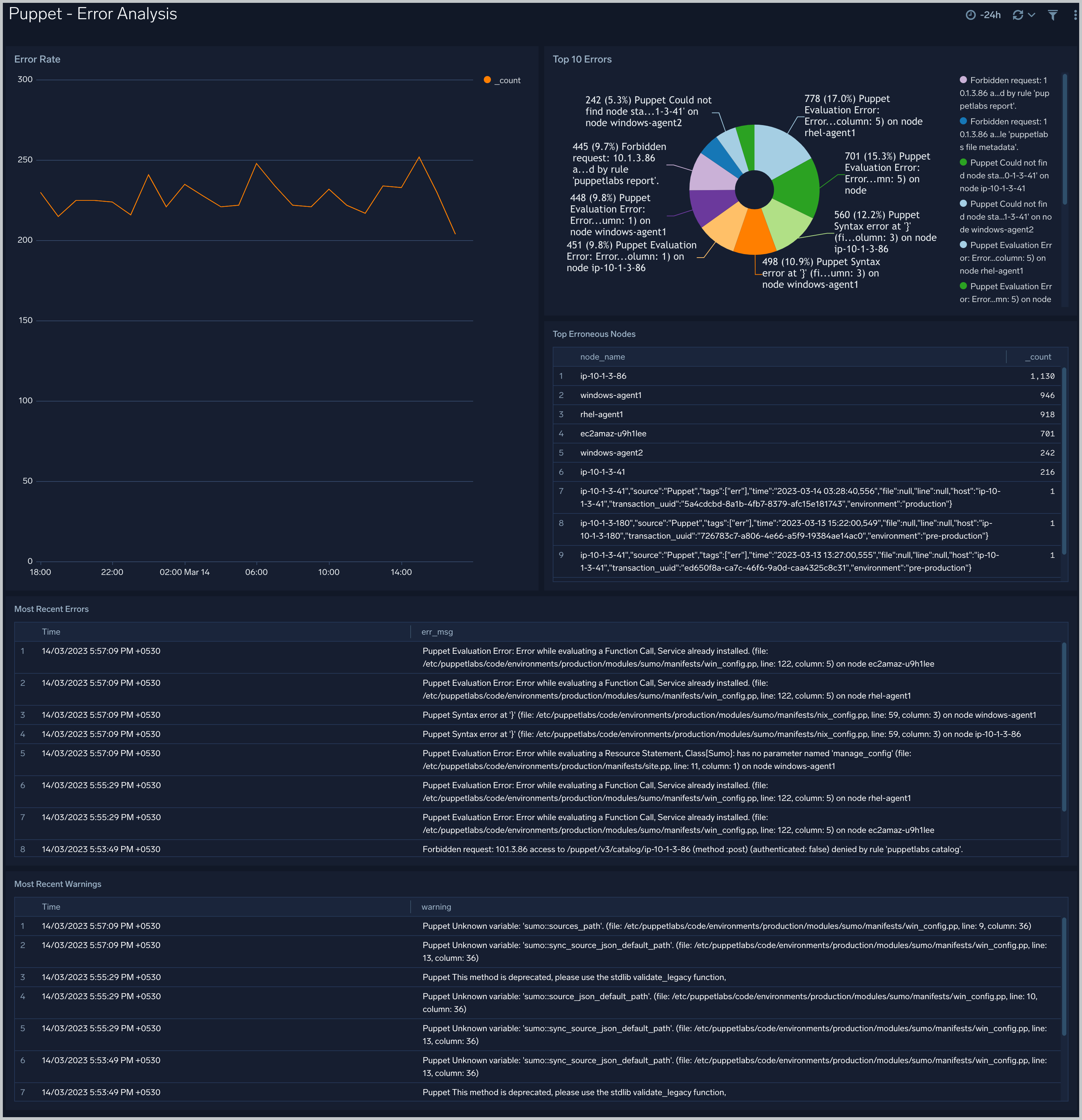Screen dimensions: 1082x1120
Task: Select the windows-agent2 node row
Action: [807, 453]
